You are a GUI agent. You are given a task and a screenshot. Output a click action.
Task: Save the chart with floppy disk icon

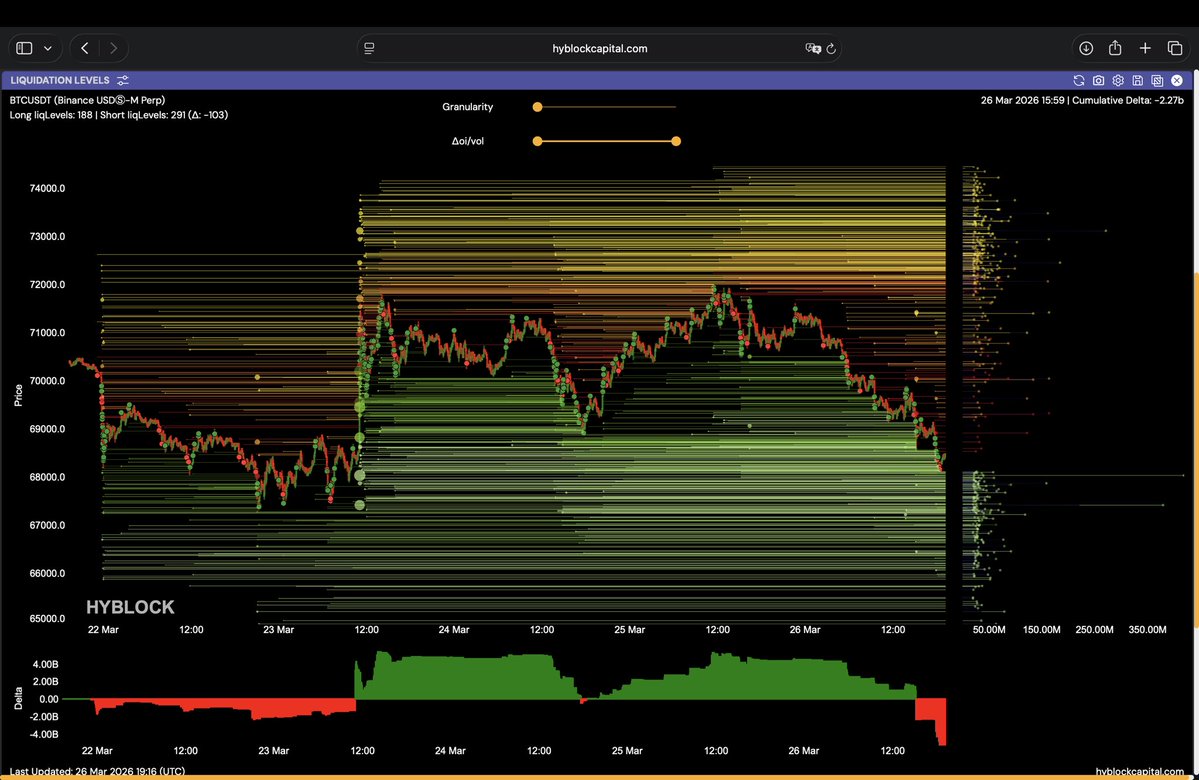(1138, 80)
